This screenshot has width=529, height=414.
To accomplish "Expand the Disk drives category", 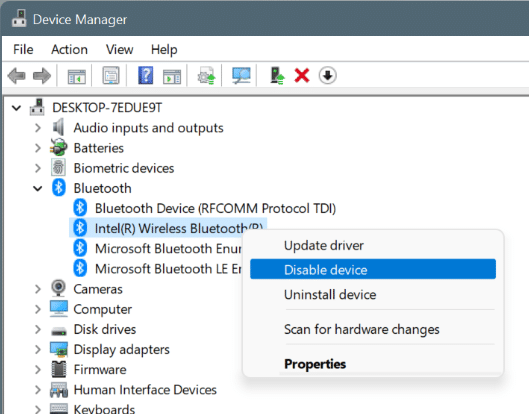I will [x=38, y=329].
